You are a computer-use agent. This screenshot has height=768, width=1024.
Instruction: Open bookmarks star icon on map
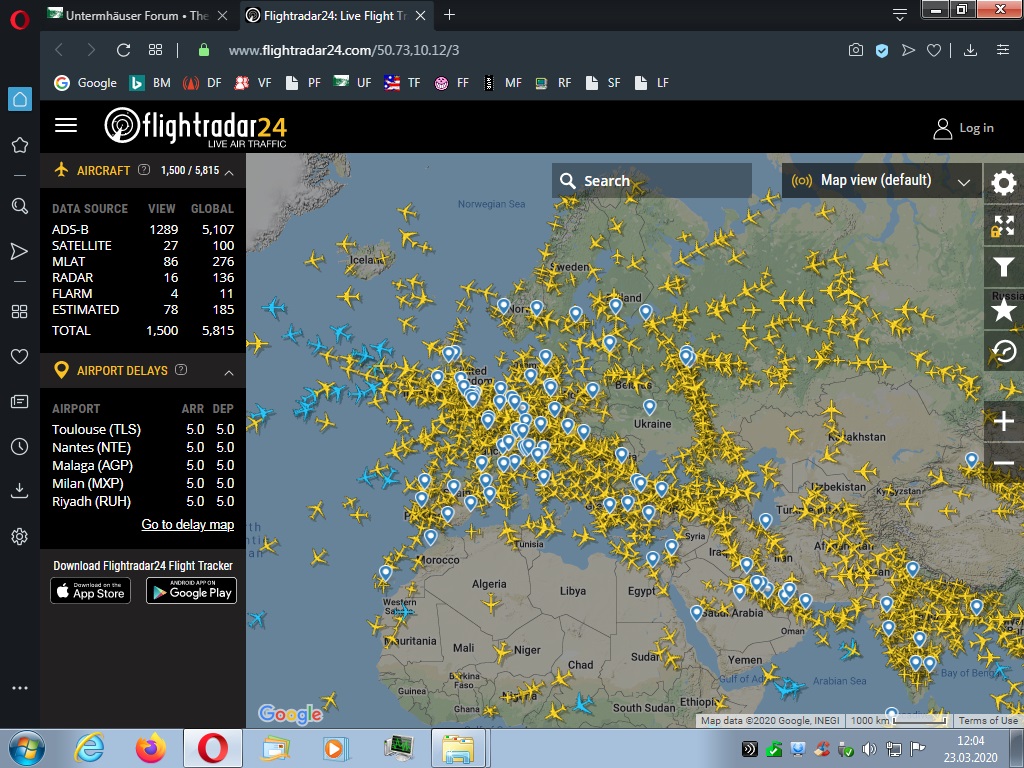[x=1003, y=310]
